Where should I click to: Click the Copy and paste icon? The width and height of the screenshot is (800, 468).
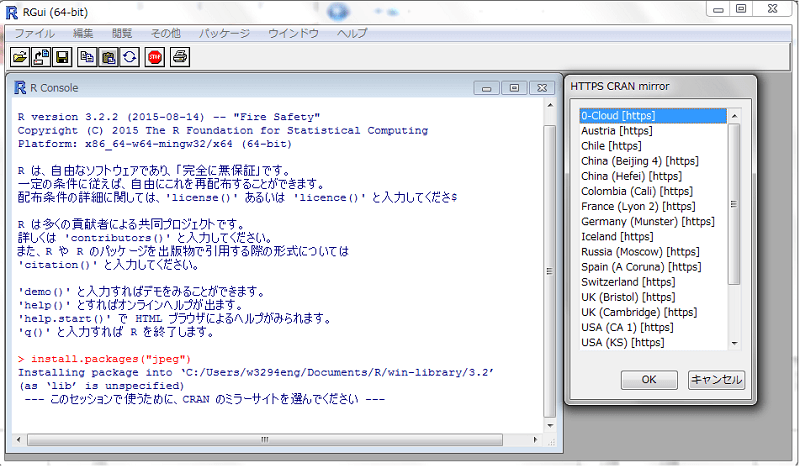point(130,57)
